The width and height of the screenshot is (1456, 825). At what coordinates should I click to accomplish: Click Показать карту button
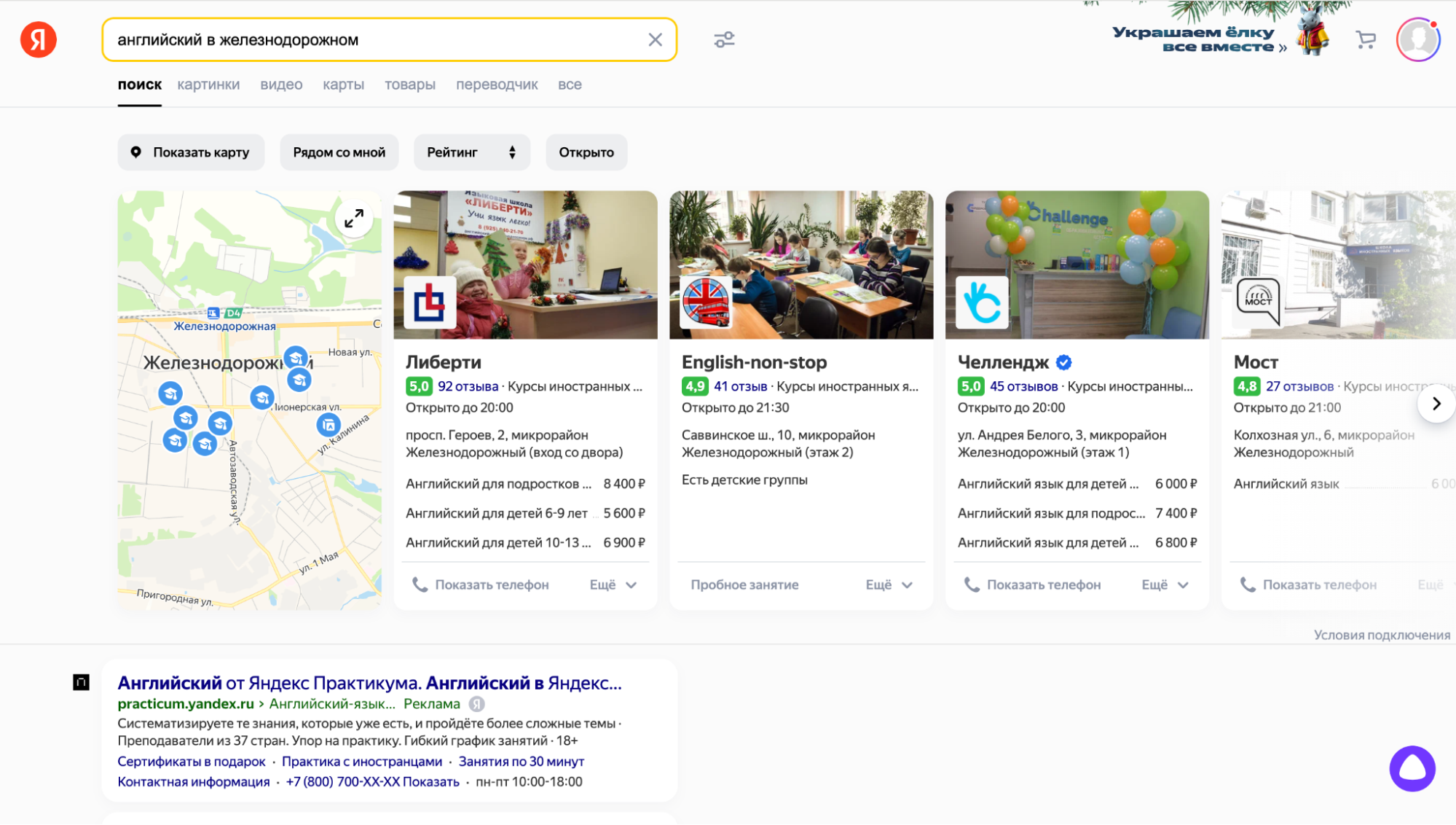tap(191, 152)
